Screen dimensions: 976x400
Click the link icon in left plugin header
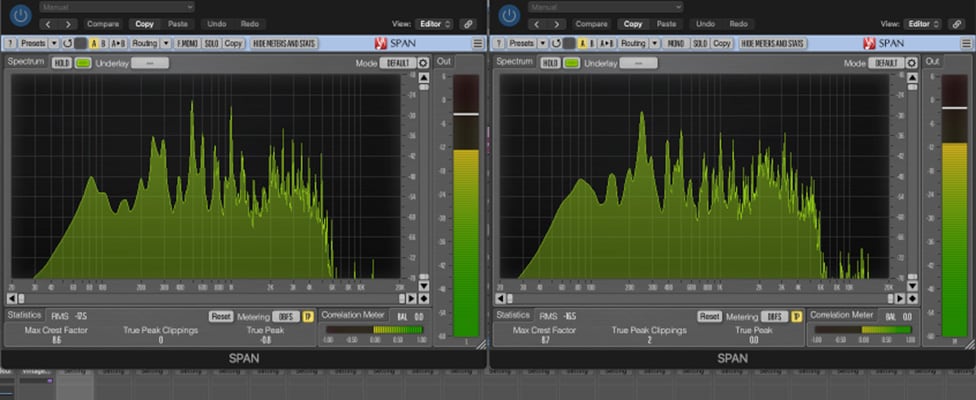click(x=468, y=24)
